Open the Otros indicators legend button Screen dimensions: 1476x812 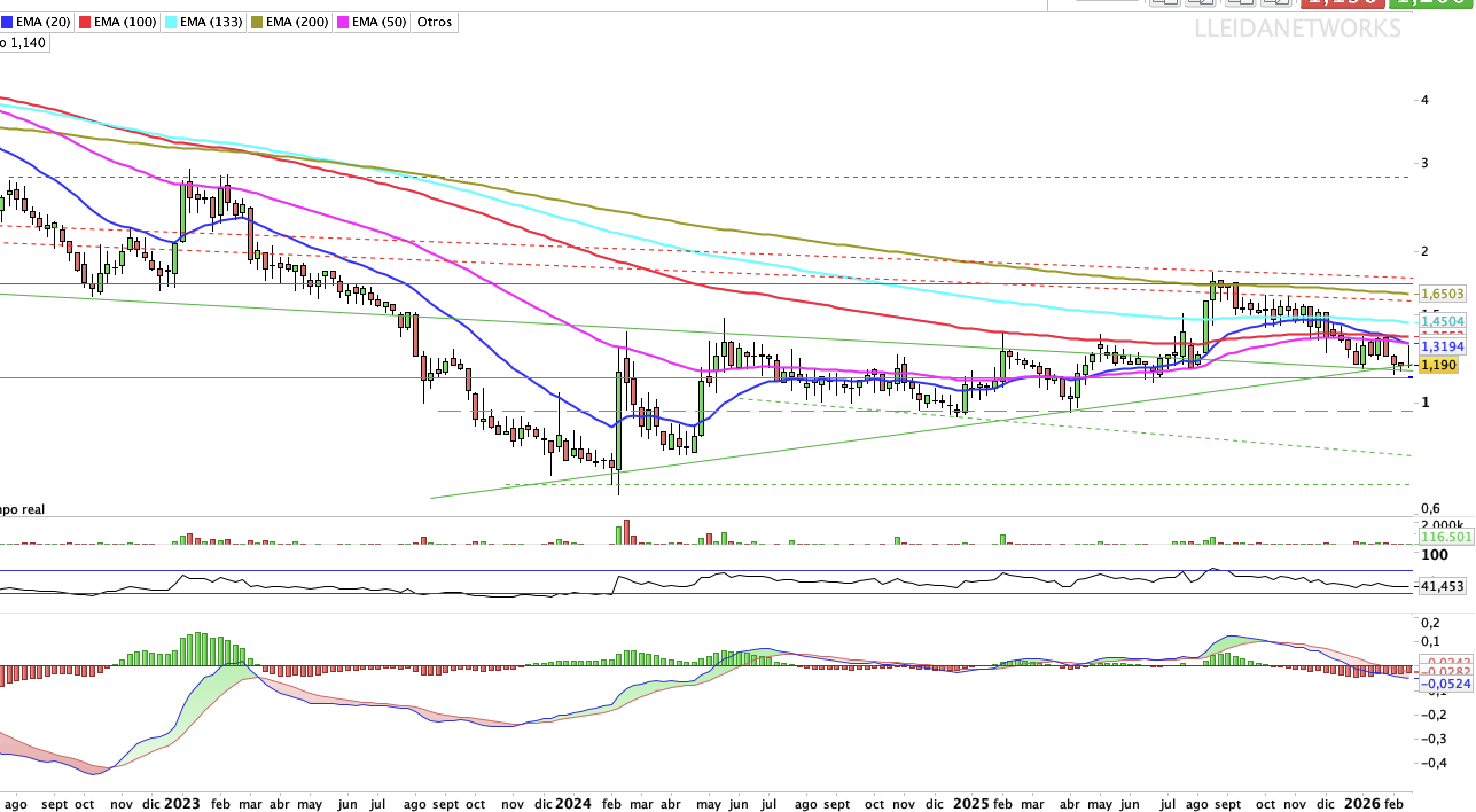435,22
